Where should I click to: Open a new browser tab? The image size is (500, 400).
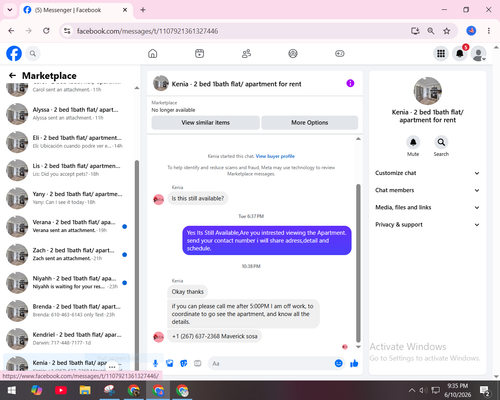[x=143, y=10]
